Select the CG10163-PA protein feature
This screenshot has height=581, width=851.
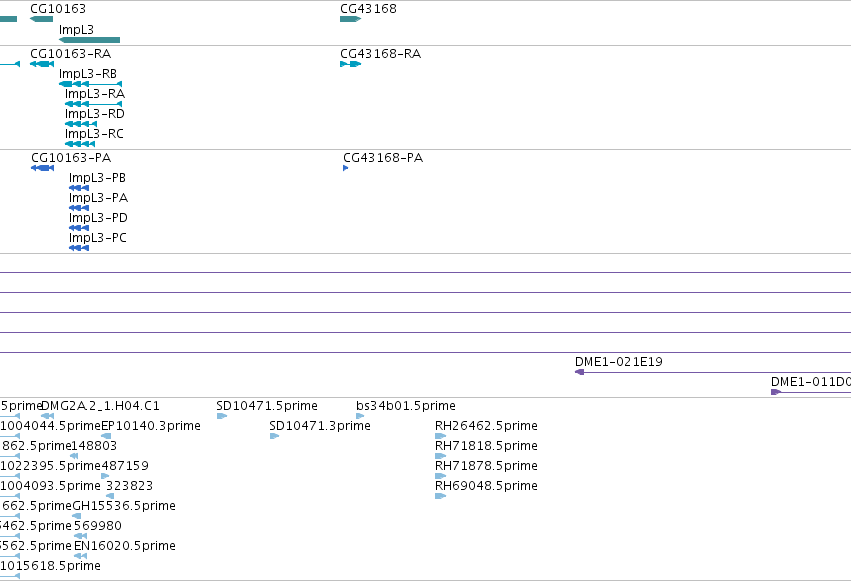(42, 168)
